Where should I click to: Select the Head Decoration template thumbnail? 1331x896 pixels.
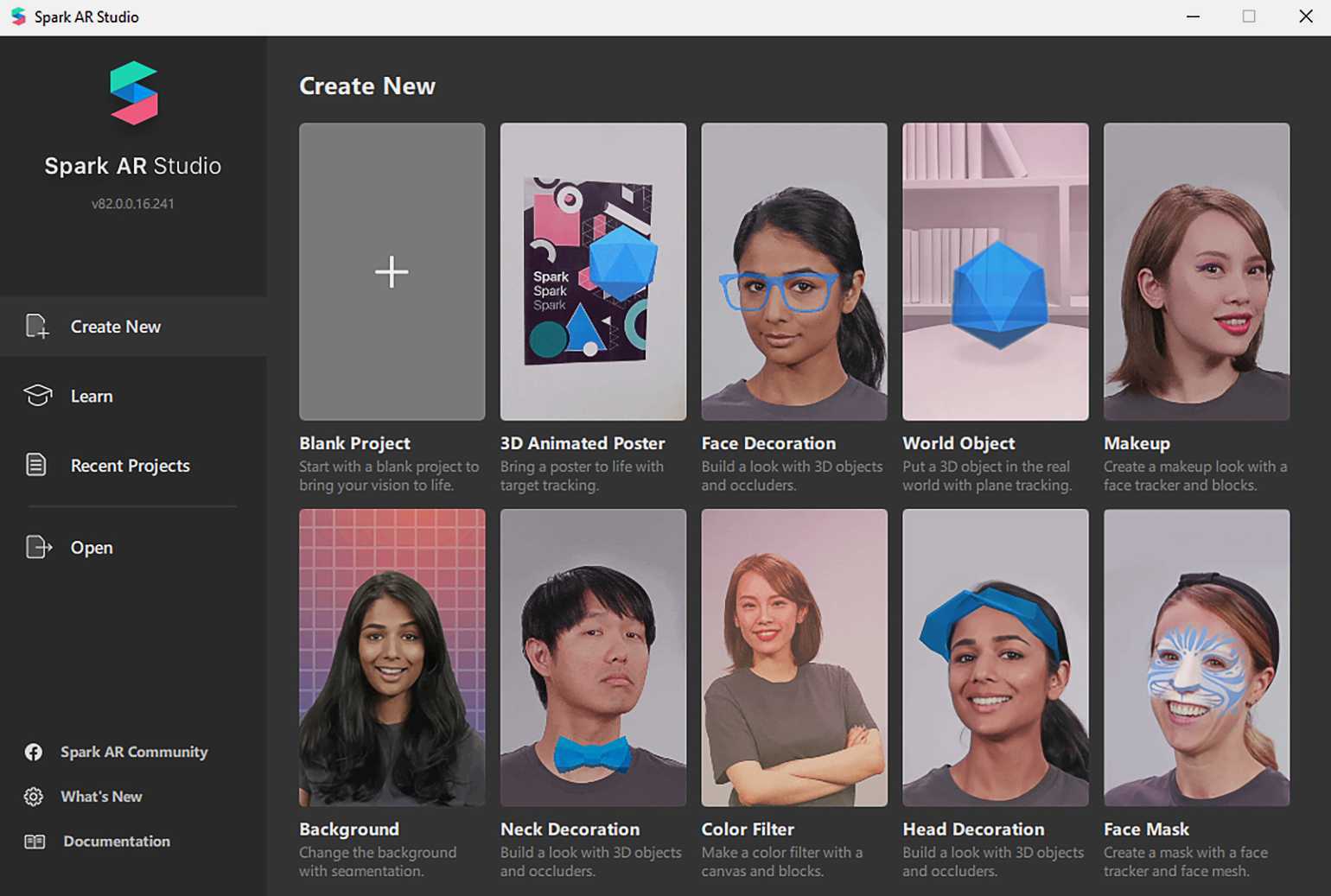click(996, 658)
